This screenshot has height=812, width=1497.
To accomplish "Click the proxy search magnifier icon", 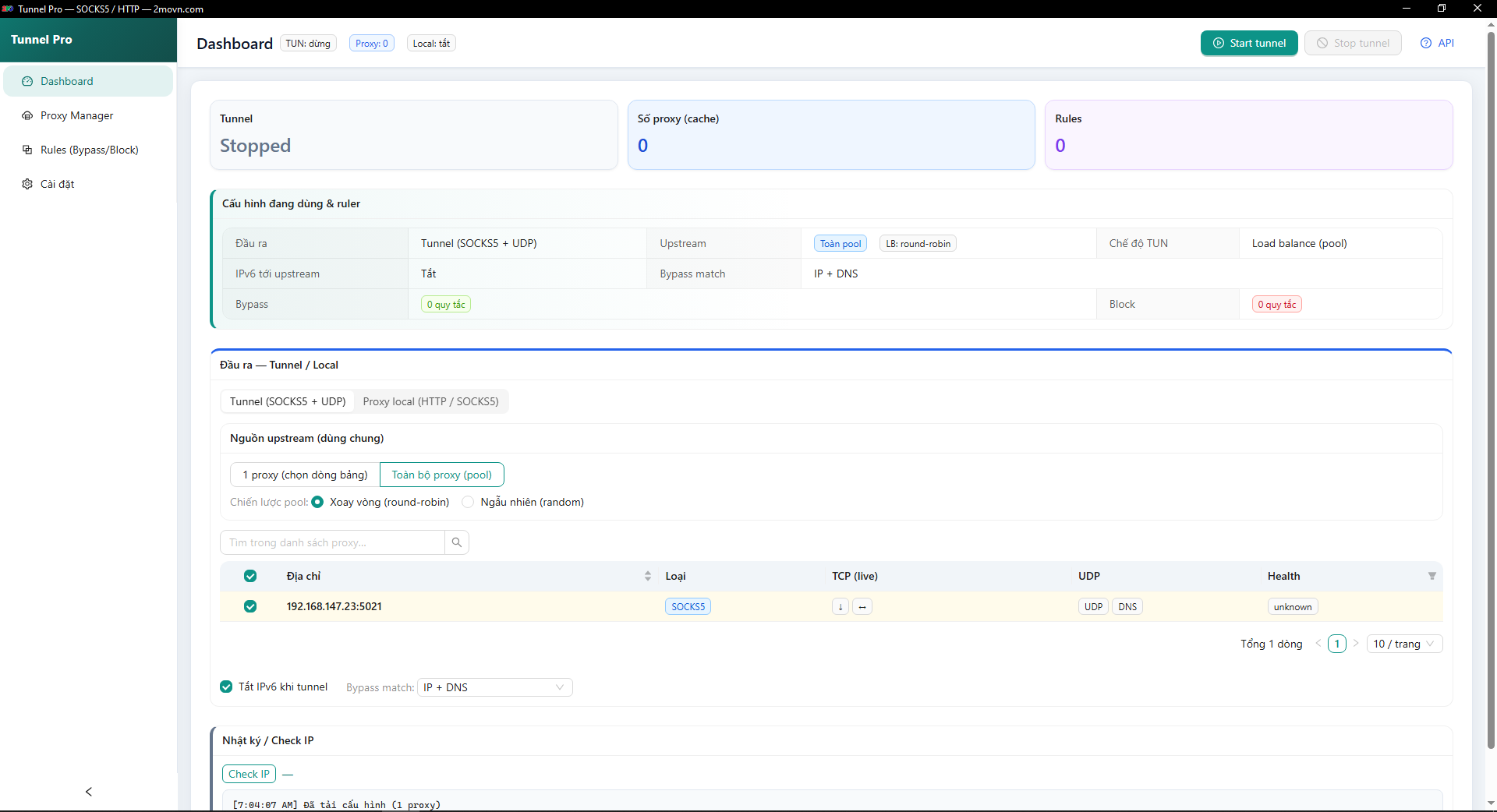I will tap(457, 542).
